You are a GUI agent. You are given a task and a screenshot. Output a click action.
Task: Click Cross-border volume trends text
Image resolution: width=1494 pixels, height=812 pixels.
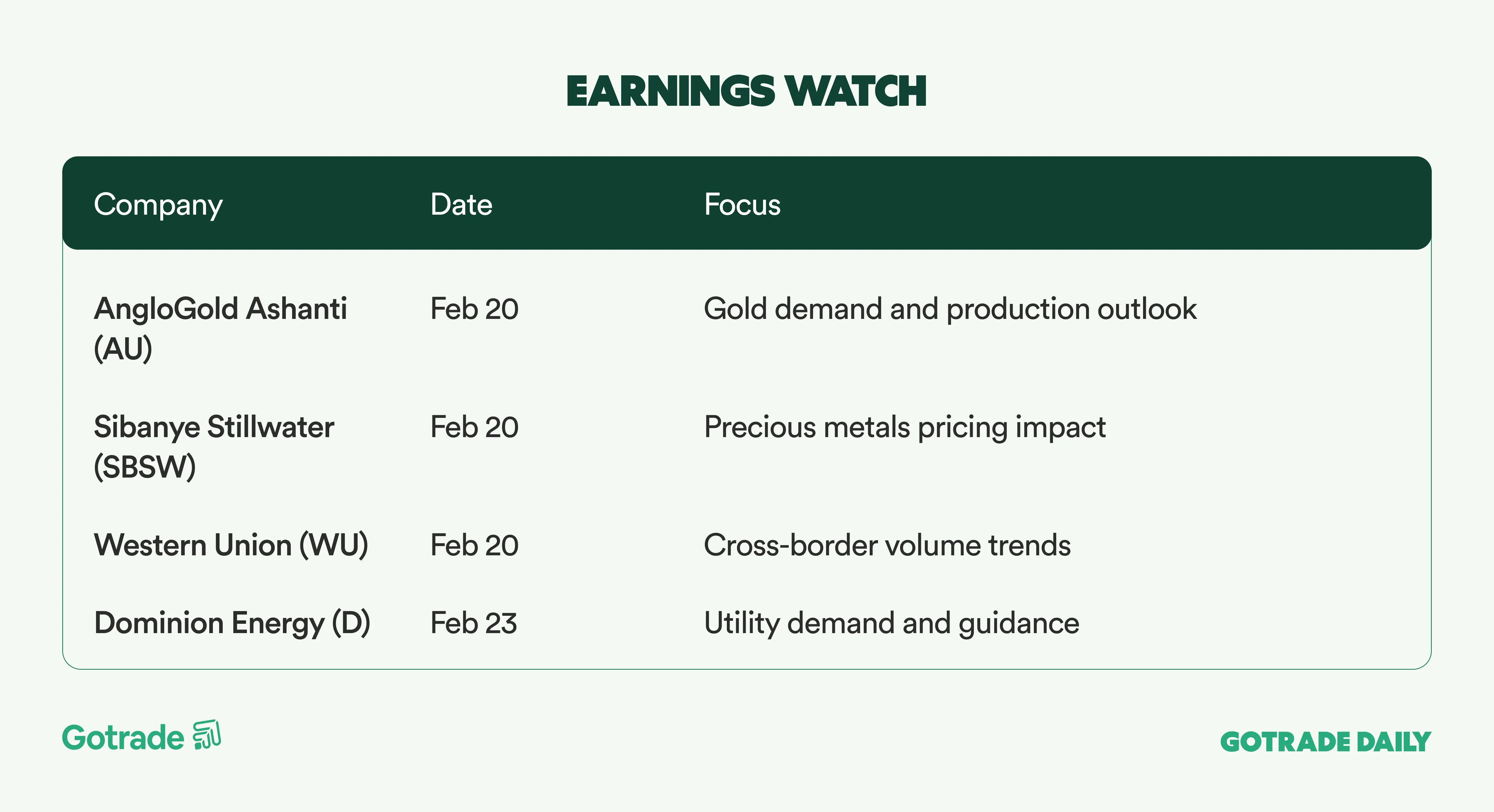(887, 545)
